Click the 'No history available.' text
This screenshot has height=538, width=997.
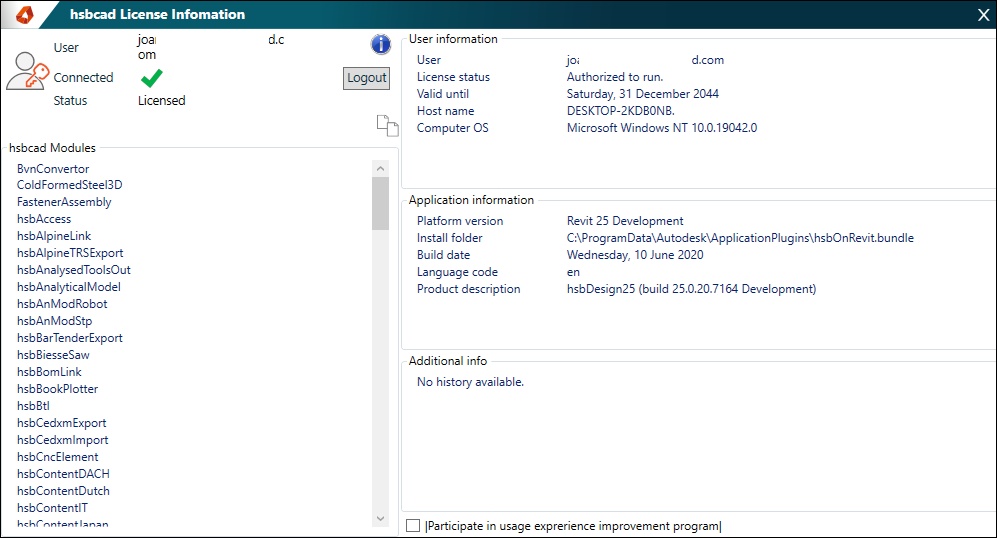[x=471, y=382]
